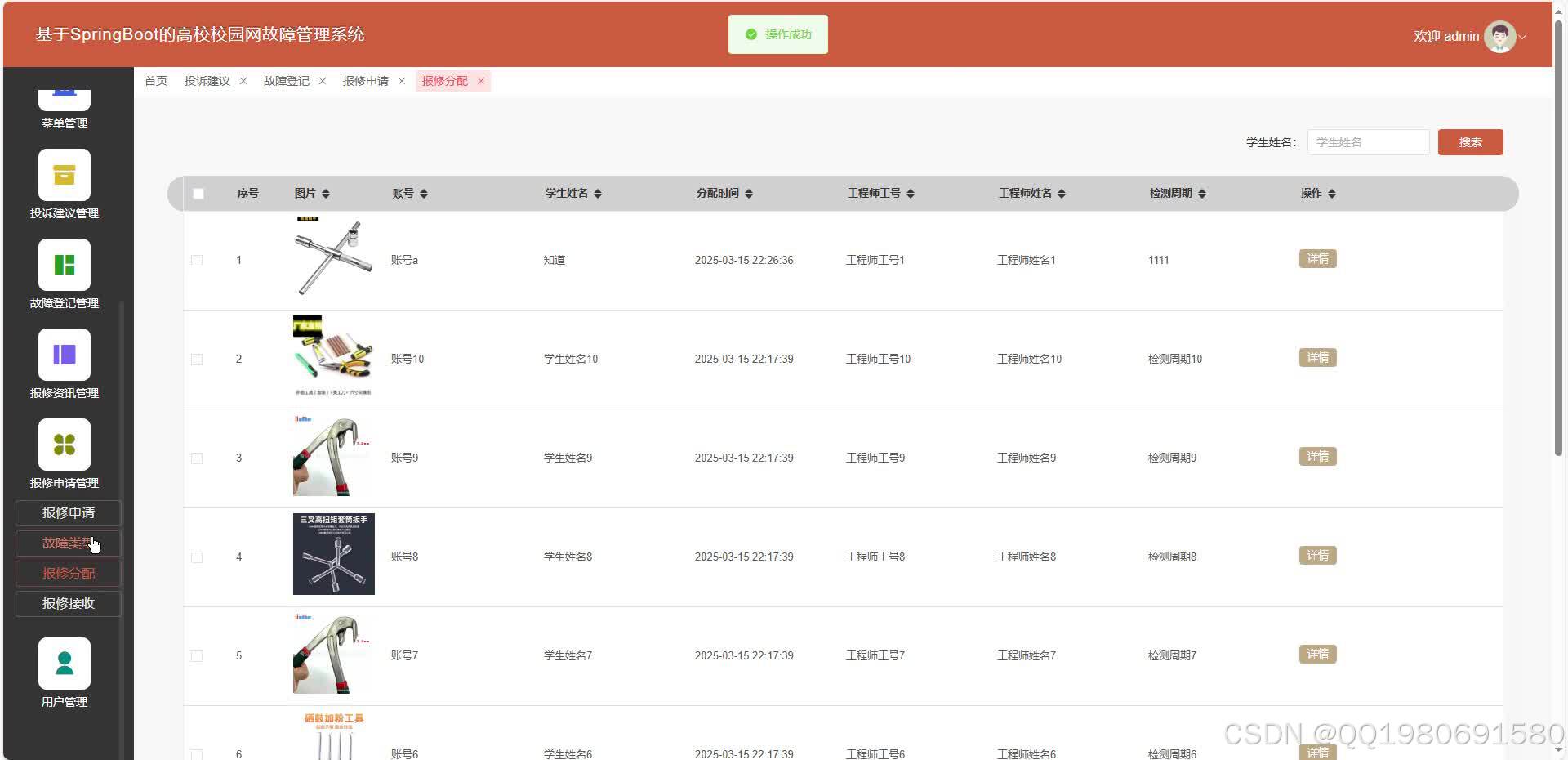Open 详情 for 账号9 row
Viewport: 1568px width, 760px height.
tap(1317, 457)
